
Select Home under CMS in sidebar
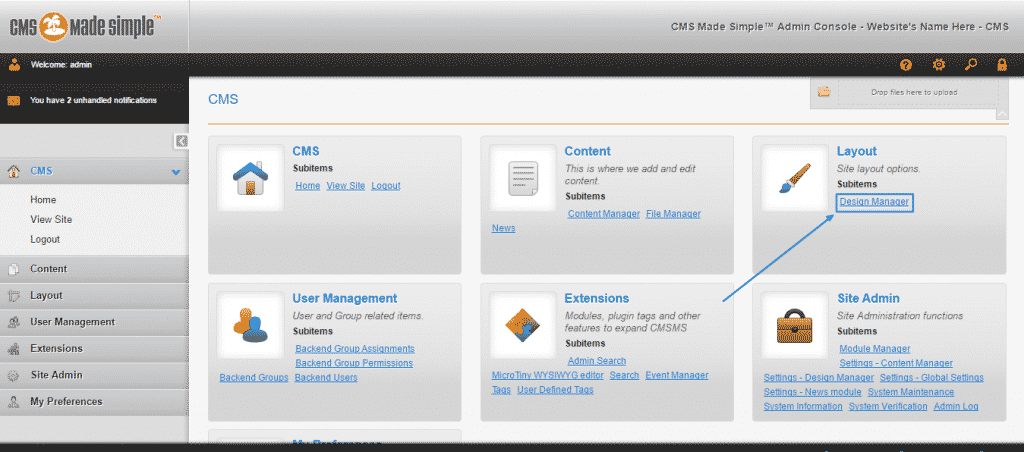[x=43, y=200]
